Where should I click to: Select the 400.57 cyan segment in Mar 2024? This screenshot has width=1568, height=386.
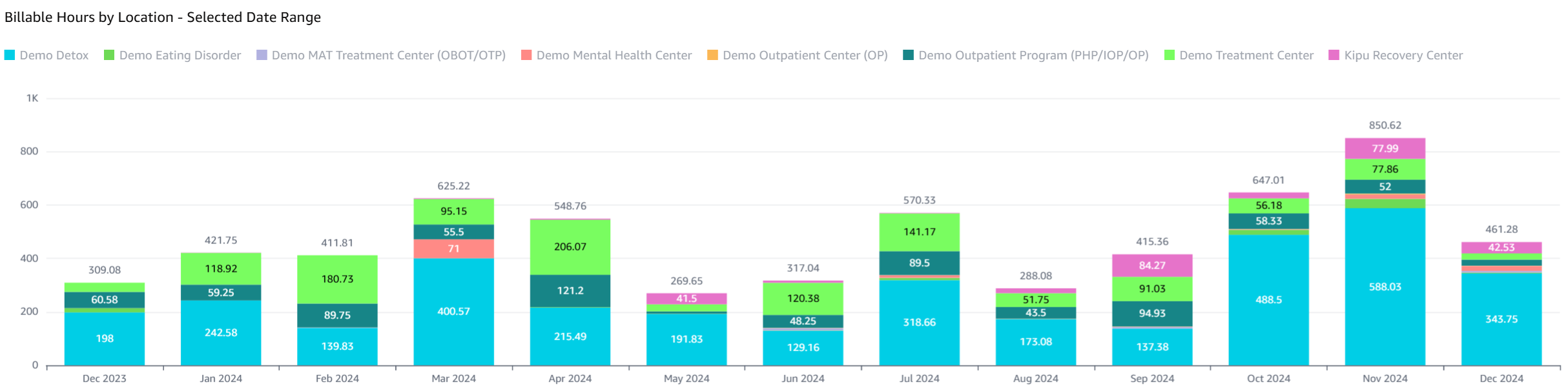coord(453,311)
